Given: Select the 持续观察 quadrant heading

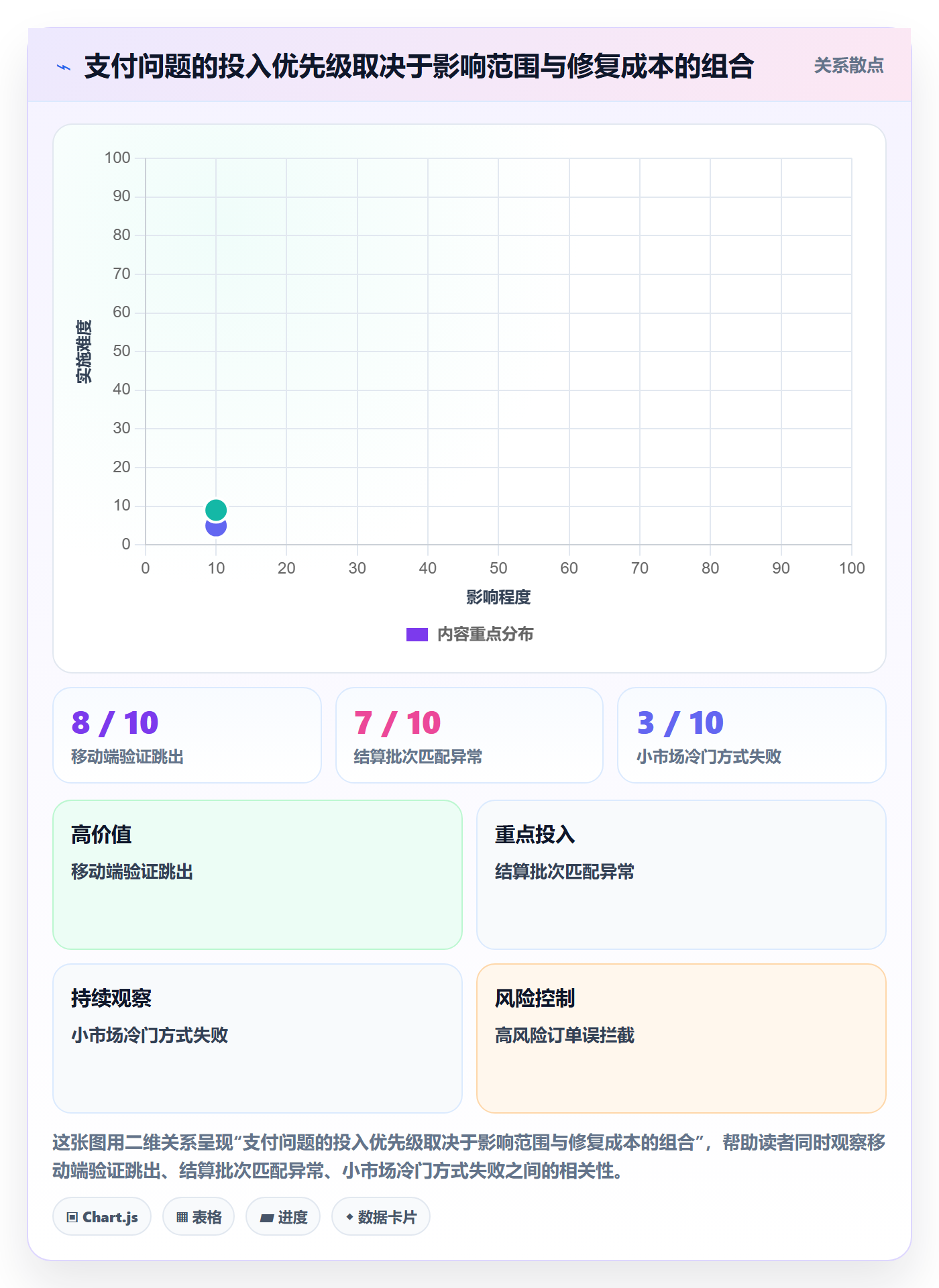Looking at the screenshot, I should 111,998.
